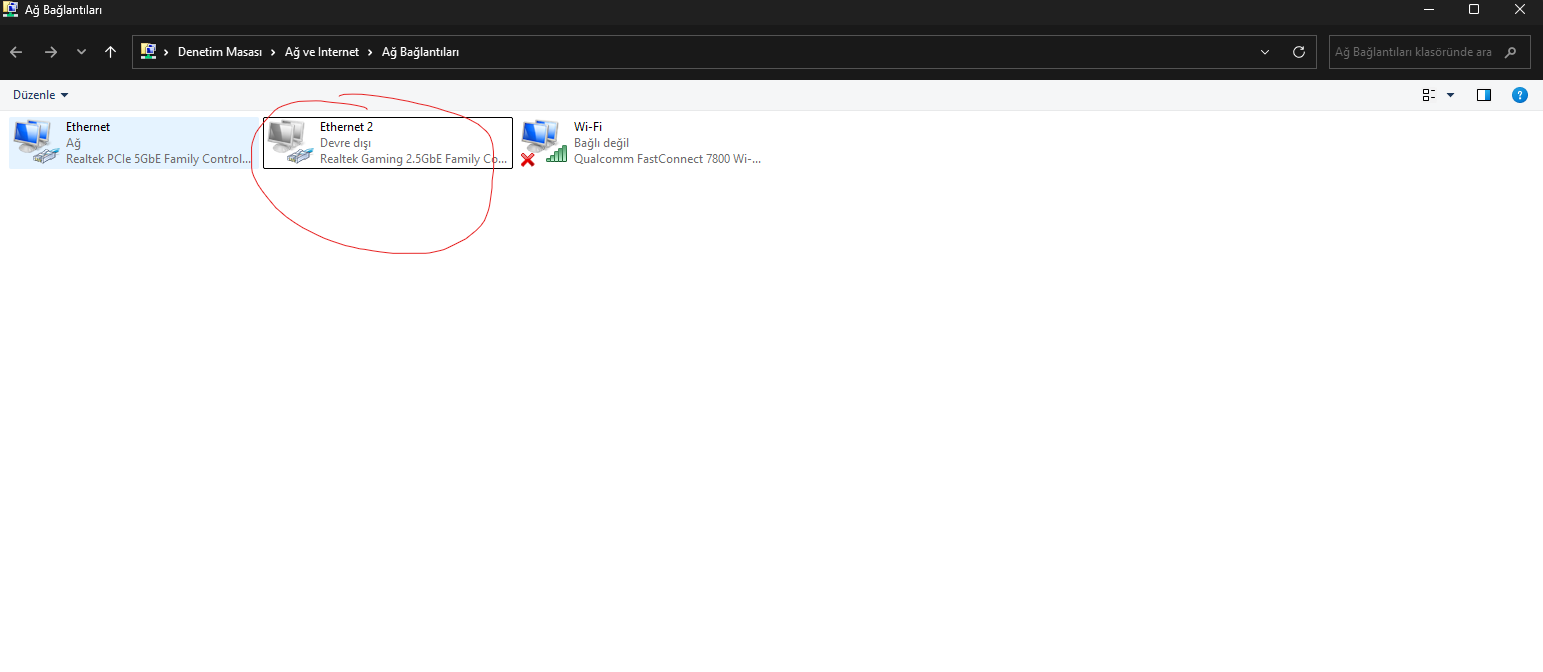The height and width of the screenshot is (672, 1543).
Task: Click the address bar control panel icon
Action: coord(148,51)
